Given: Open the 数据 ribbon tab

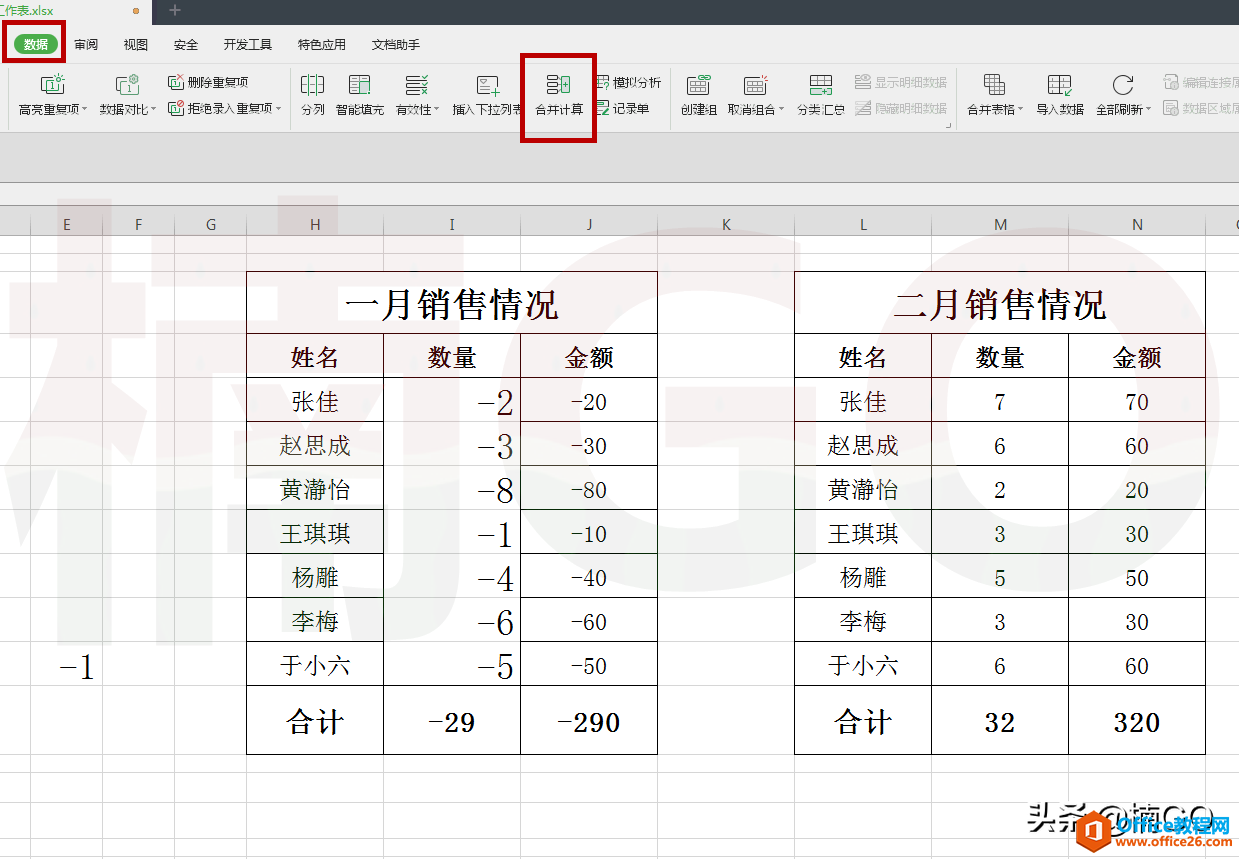Looking at the screenshot, I should (x=36, y=44).
